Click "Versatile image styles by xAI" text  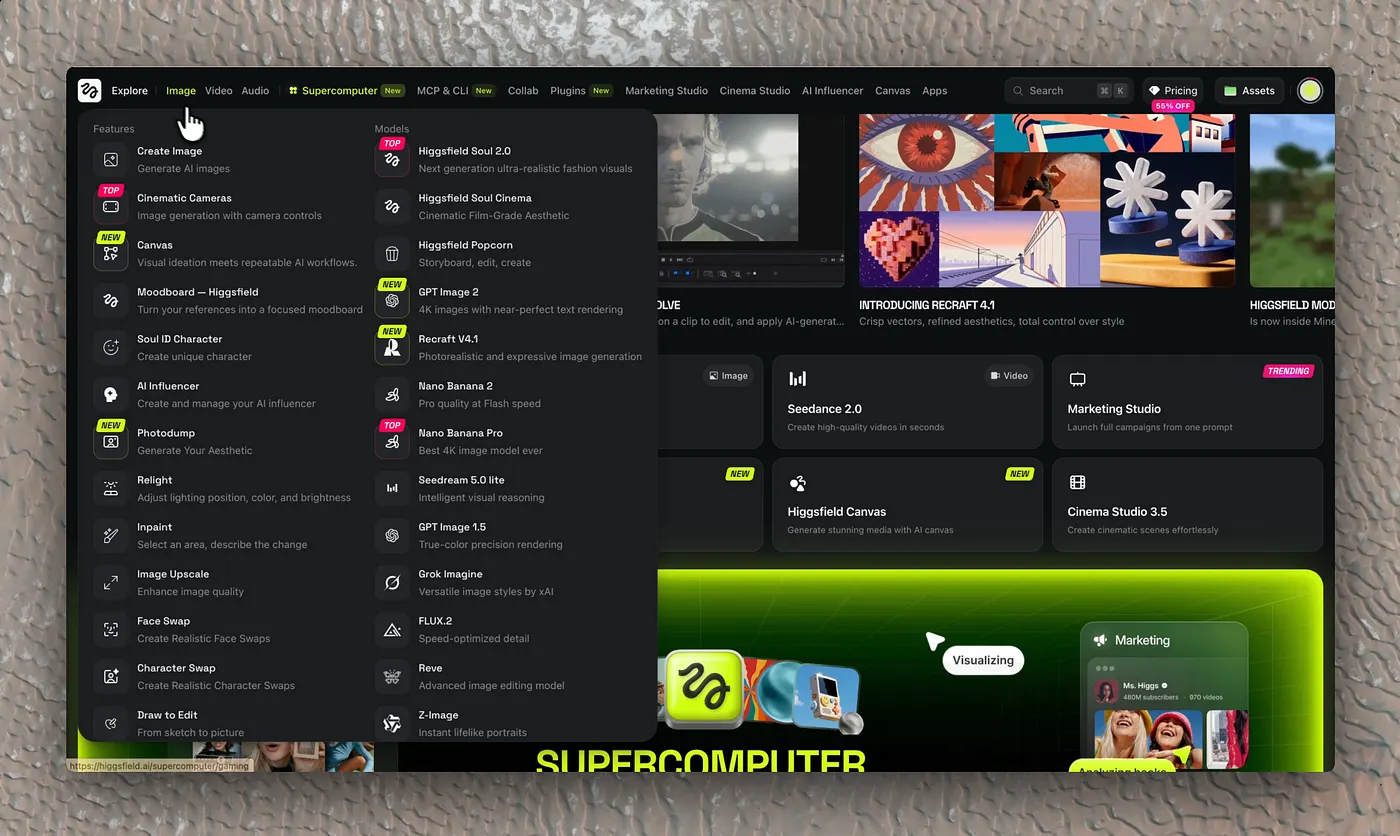pos(485,592)
